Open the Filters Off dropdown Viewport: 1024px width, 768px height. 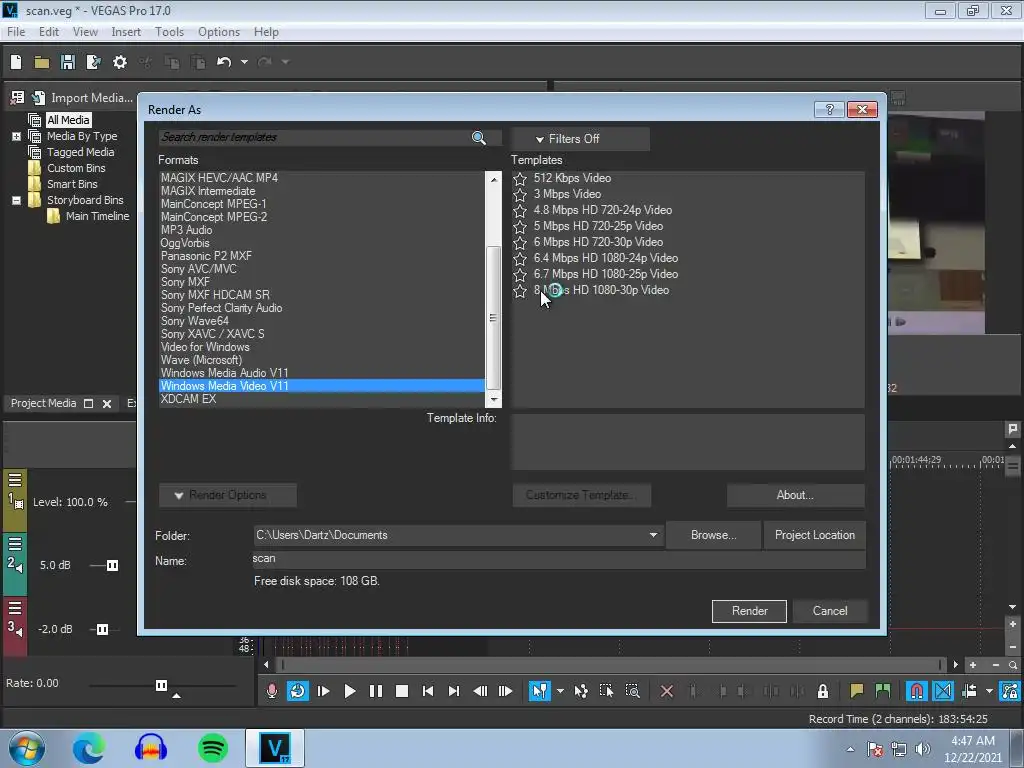click(580, 139)
